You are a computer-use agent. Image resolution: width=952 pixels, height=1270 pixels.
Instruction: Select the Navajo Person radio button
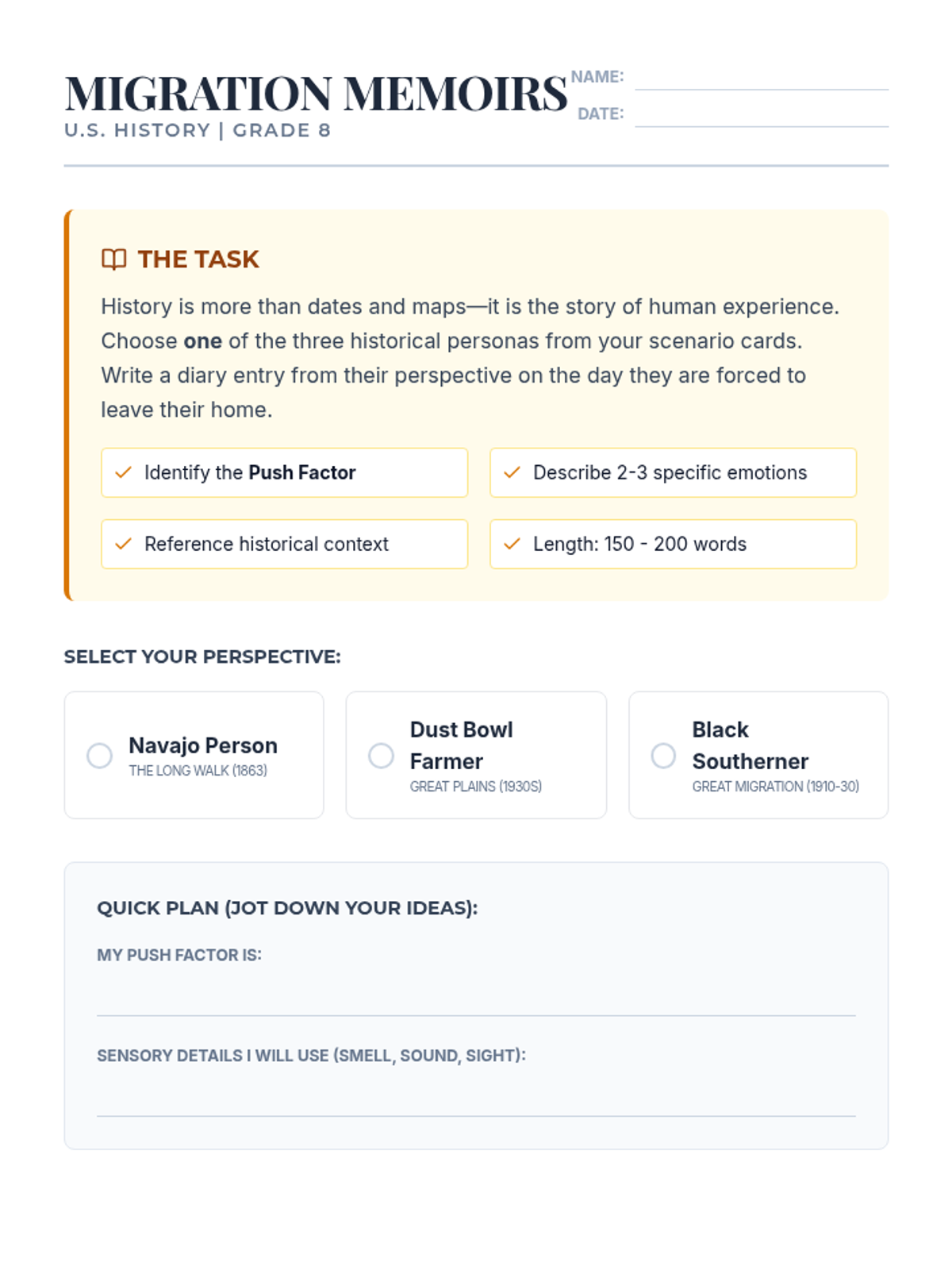click(99, 756)
